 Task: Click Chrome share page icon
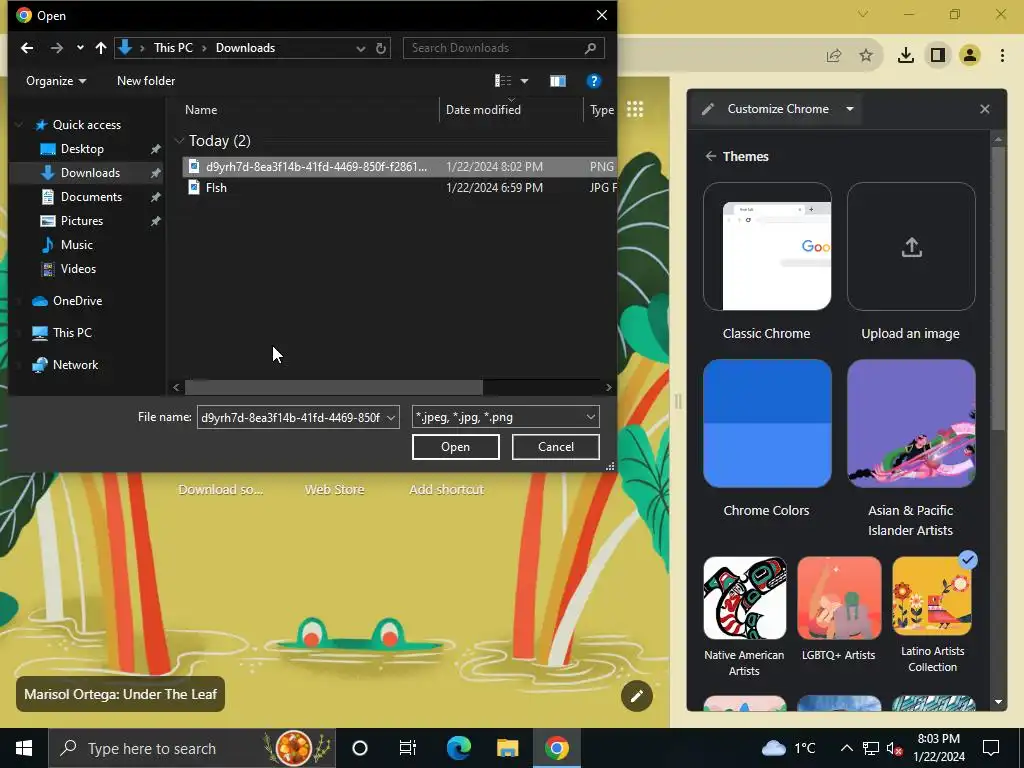coord(834,56)
